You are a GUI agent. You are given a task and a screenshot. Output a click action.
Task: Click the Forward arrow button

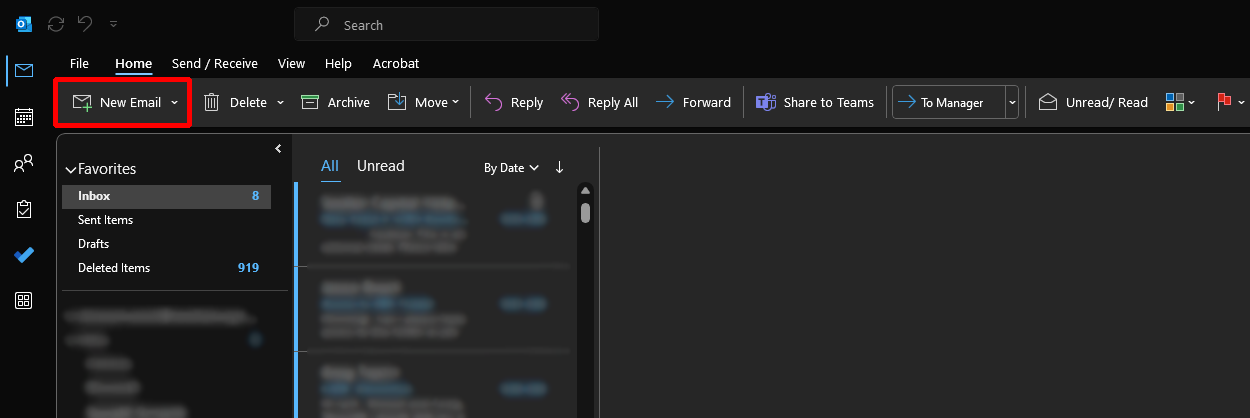pyautogui.click(x=693, y=102)
